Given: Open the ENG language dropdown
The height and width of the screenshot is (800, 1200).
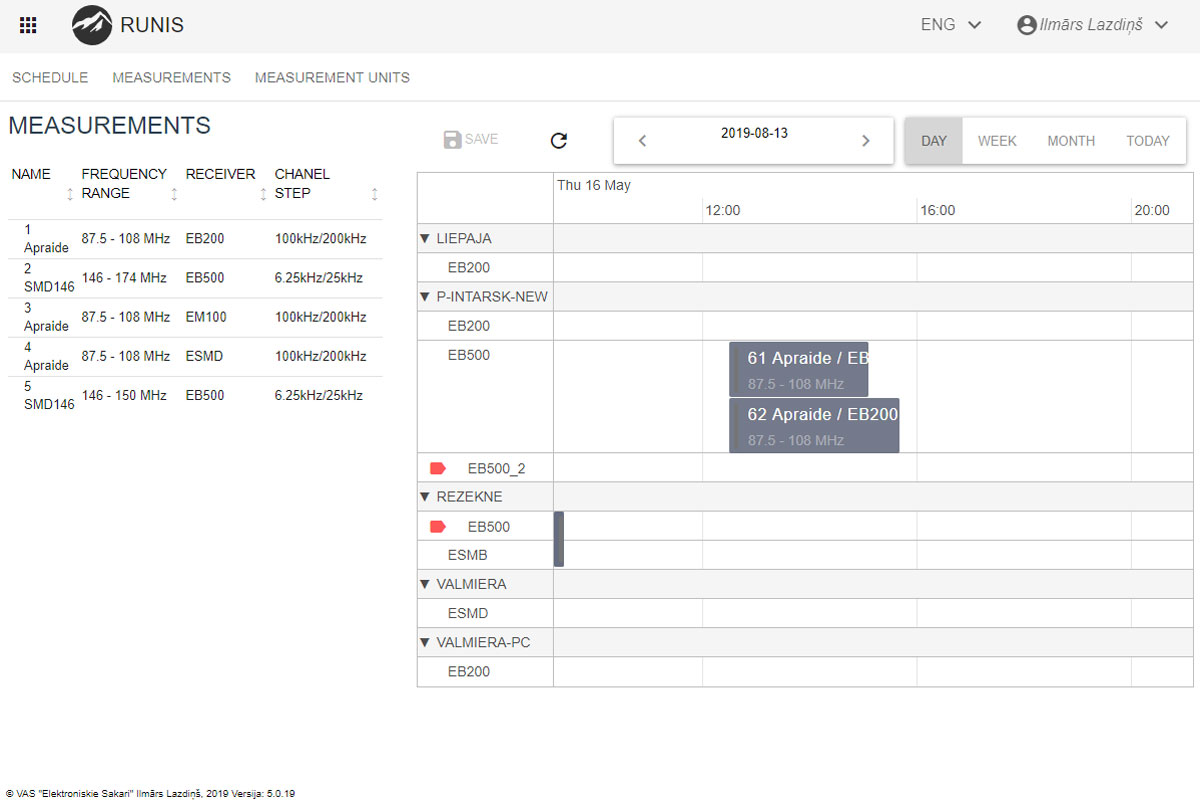Looking at the screenshot, I should (951, 26).
